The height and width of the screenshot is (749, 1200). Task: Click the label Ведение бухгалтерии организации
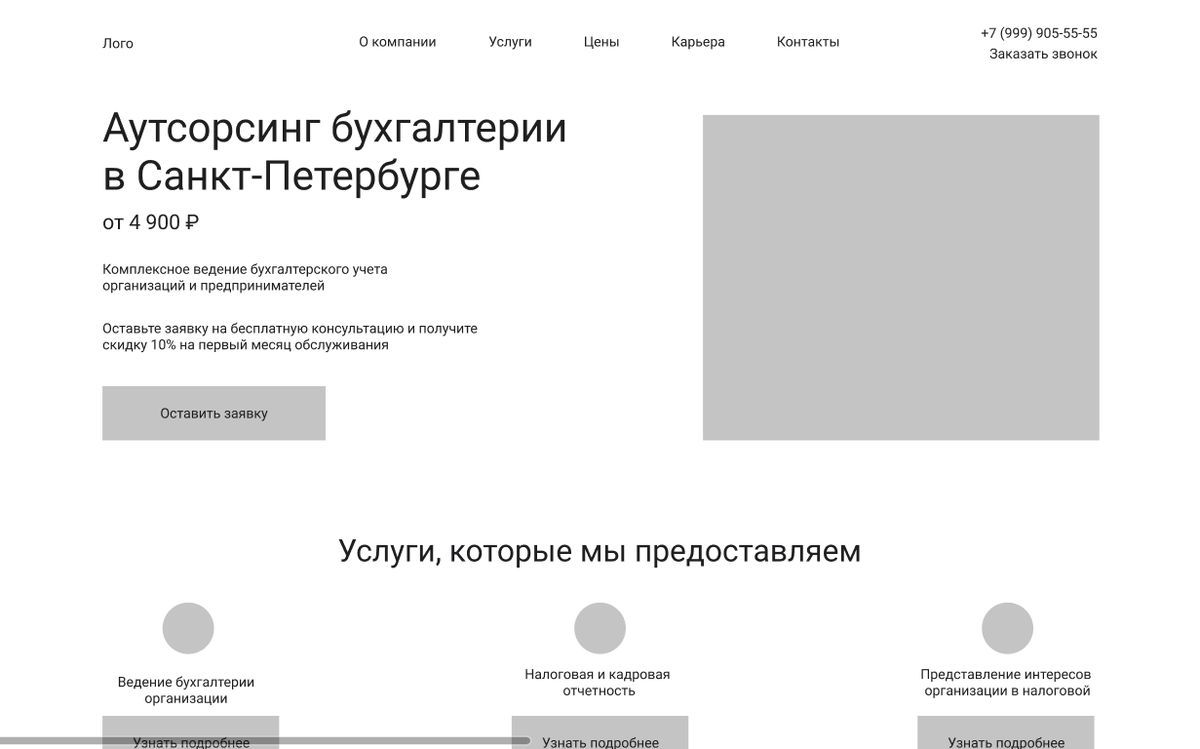coord(186,690)
